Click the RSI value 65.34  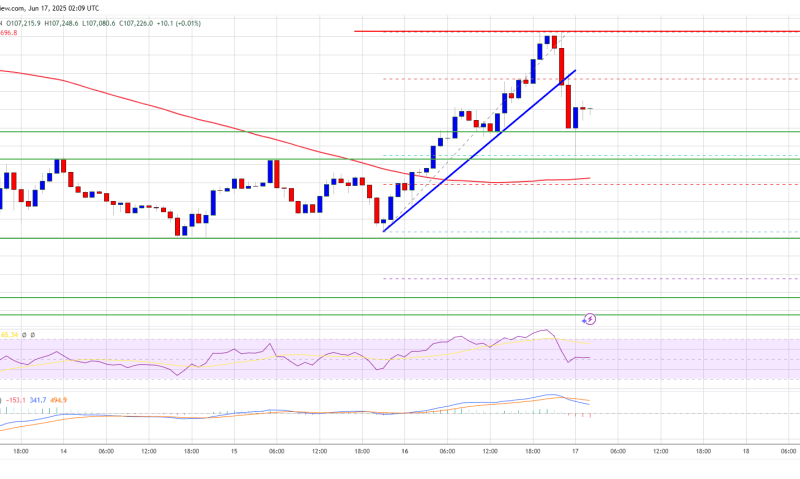click(x=9, y=335)
